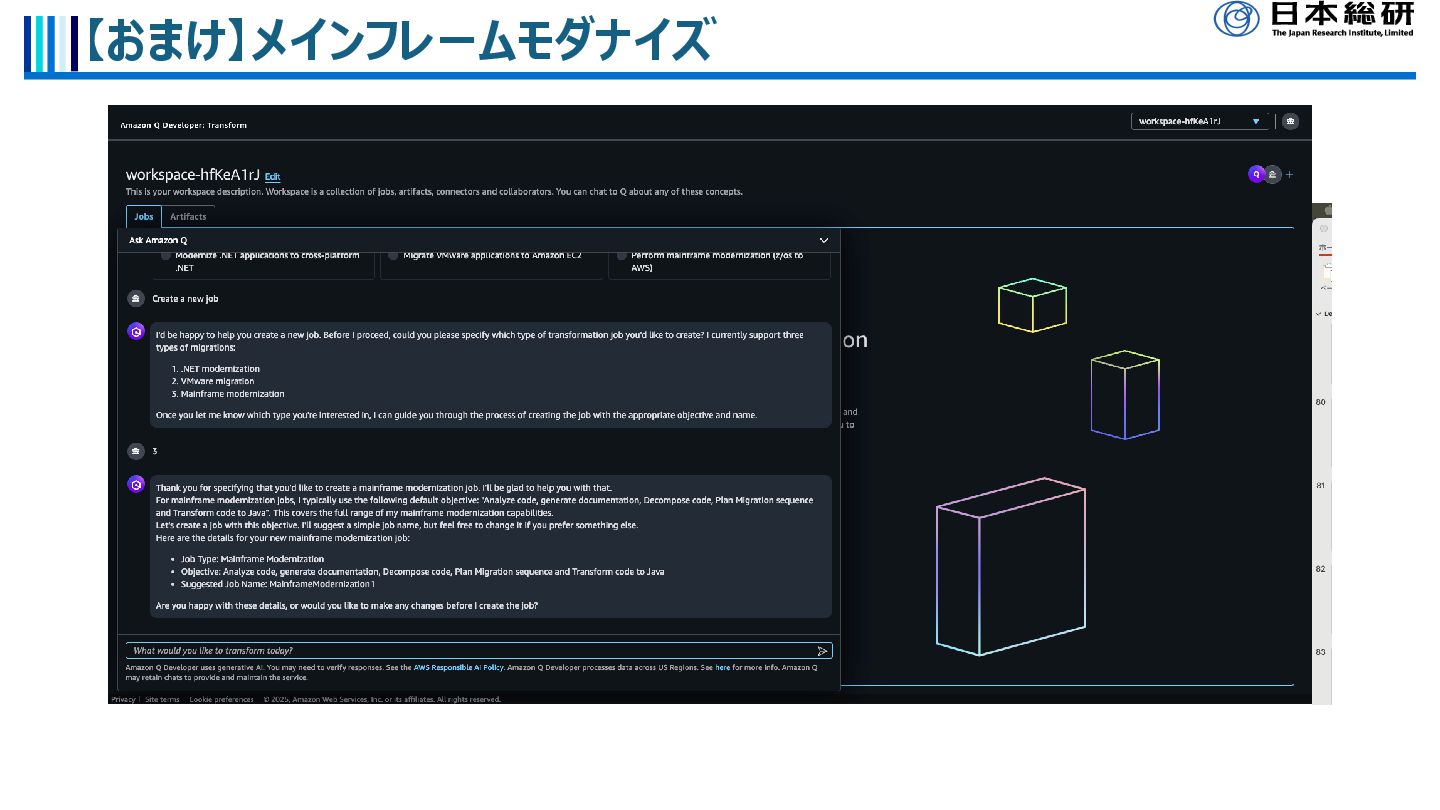Switch to the Artifacts tab
1440x810 pixels.
[x=188, y=216]
